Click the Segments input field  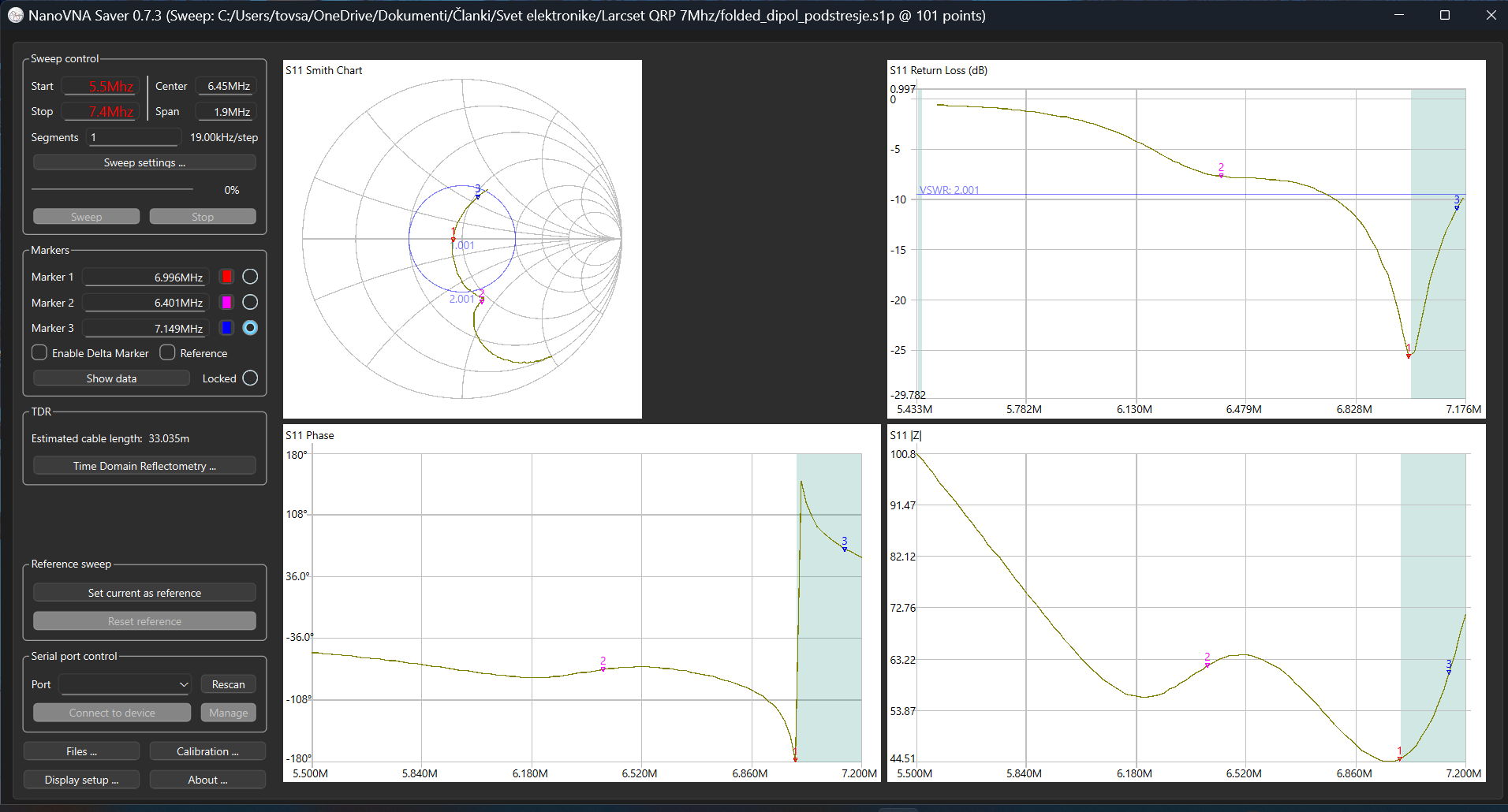[x=133, y=137]
